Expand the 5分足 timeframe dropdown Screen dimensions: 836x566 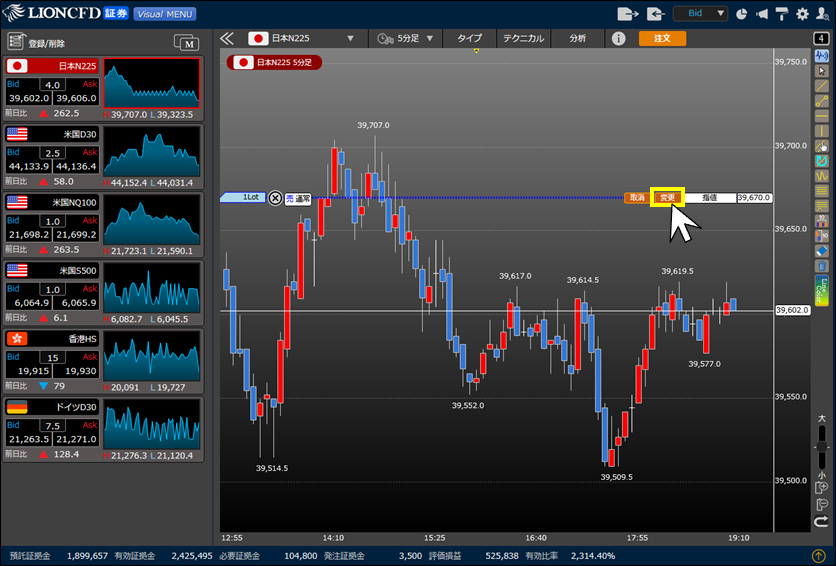tap(406, 39)
